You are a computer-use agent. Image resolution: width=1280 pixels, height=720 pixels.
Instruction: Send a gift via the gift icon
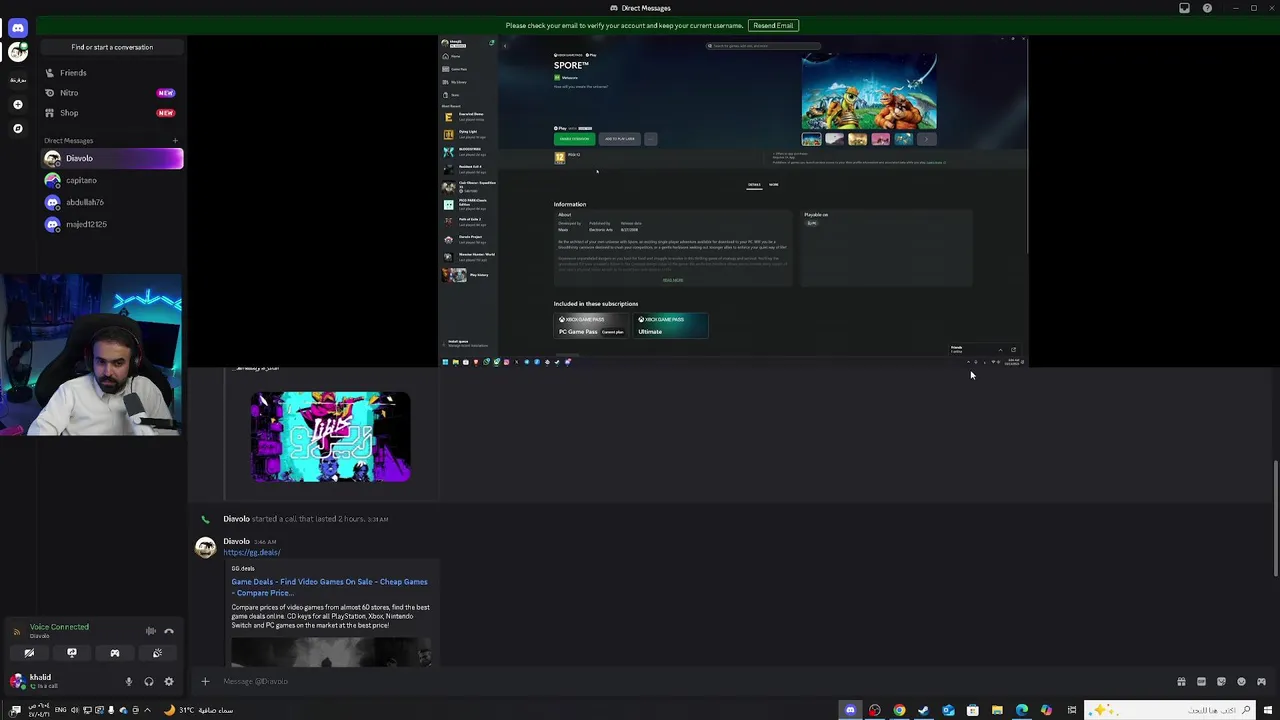click(1181, 682)
